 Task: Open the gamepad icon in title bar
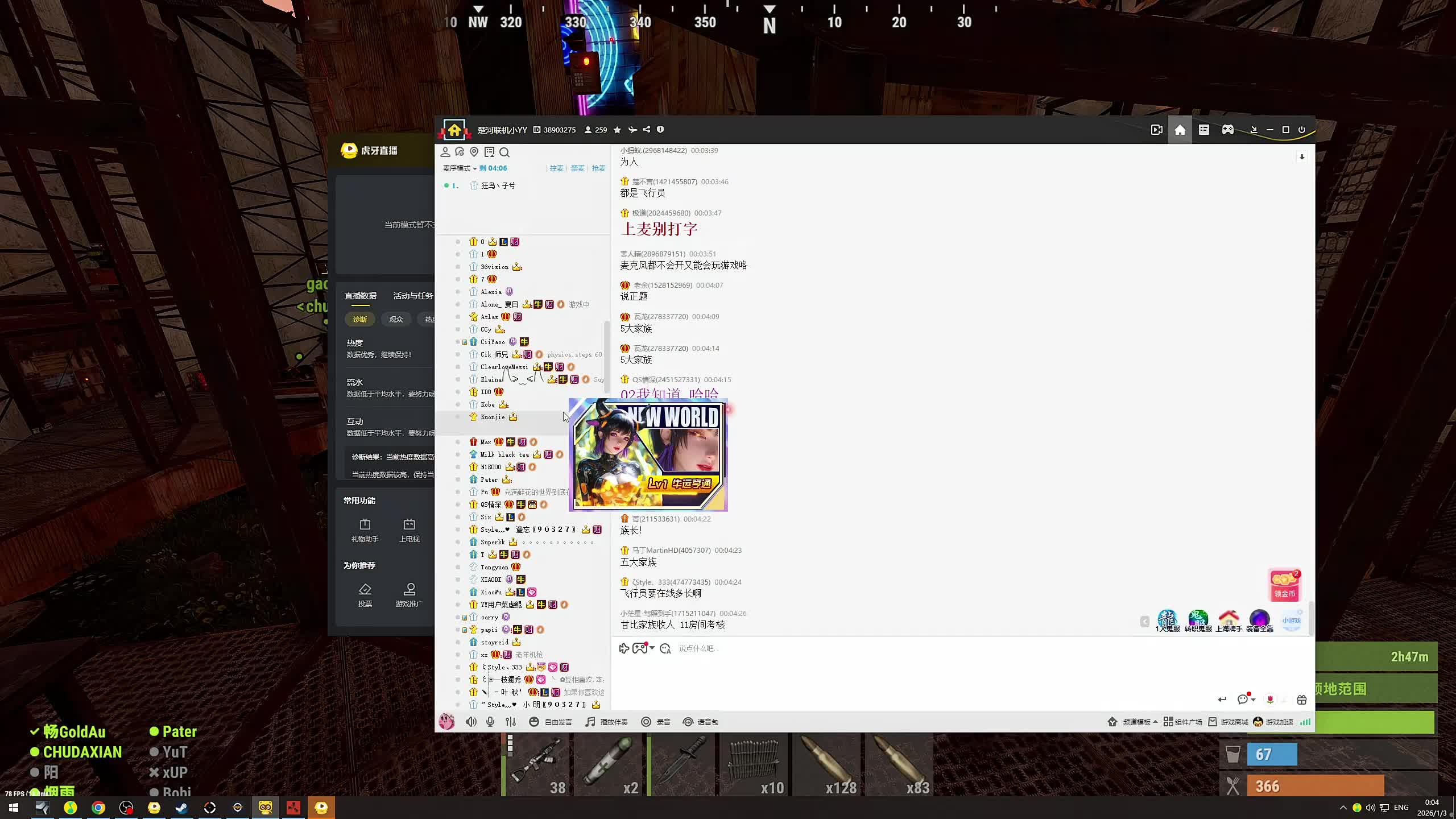[1228, 130]
